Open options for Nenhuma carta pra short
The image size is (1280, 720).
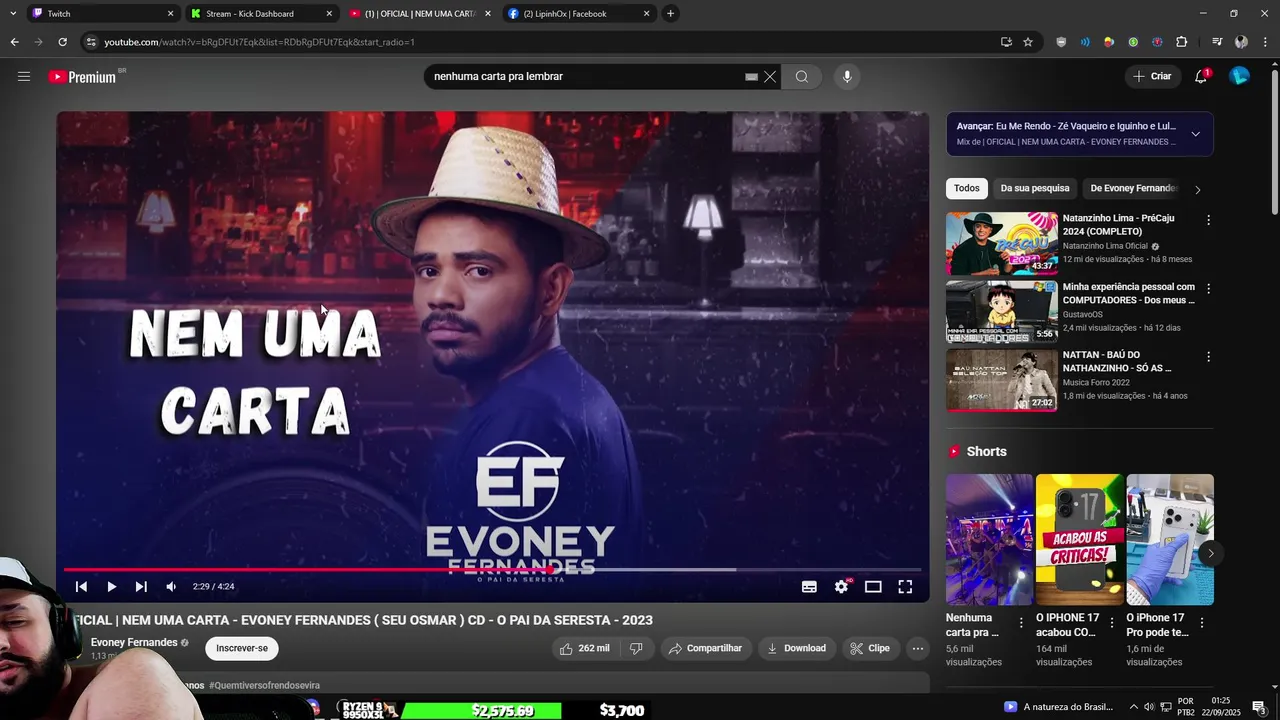point(1021,622)
